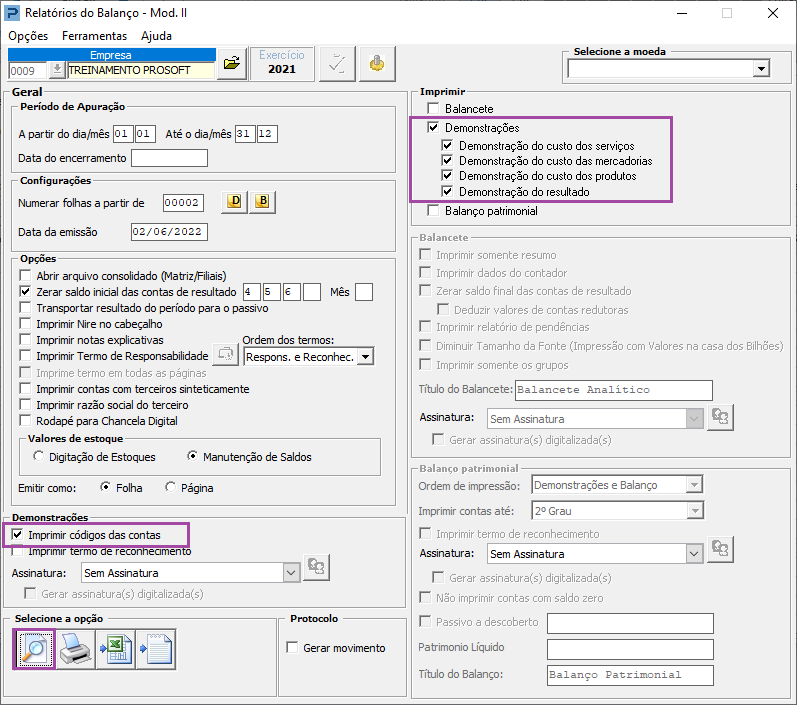Export report to Excel spreadsheet icon
797x705 pixels.
tap(116, 649)
